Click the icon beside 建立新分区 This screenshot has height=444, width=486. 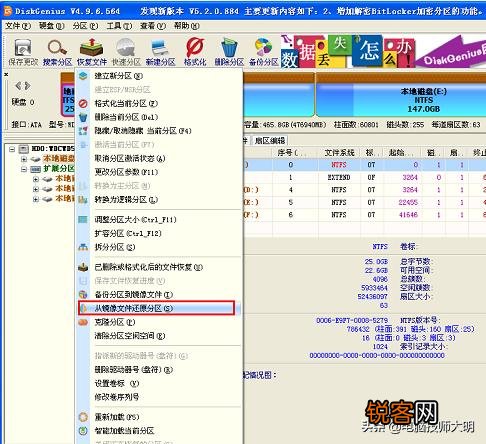click(x=83, y=76)
